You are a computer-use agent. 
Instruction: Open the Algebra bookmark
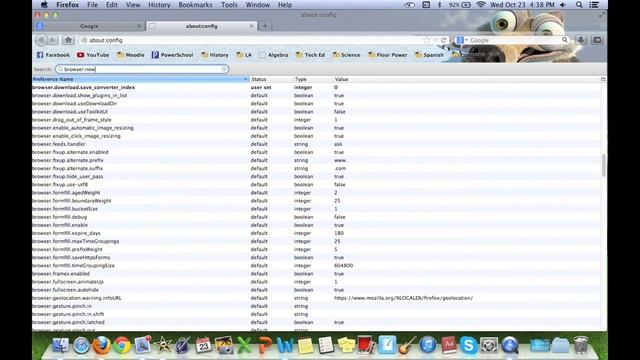pos(273,55)
